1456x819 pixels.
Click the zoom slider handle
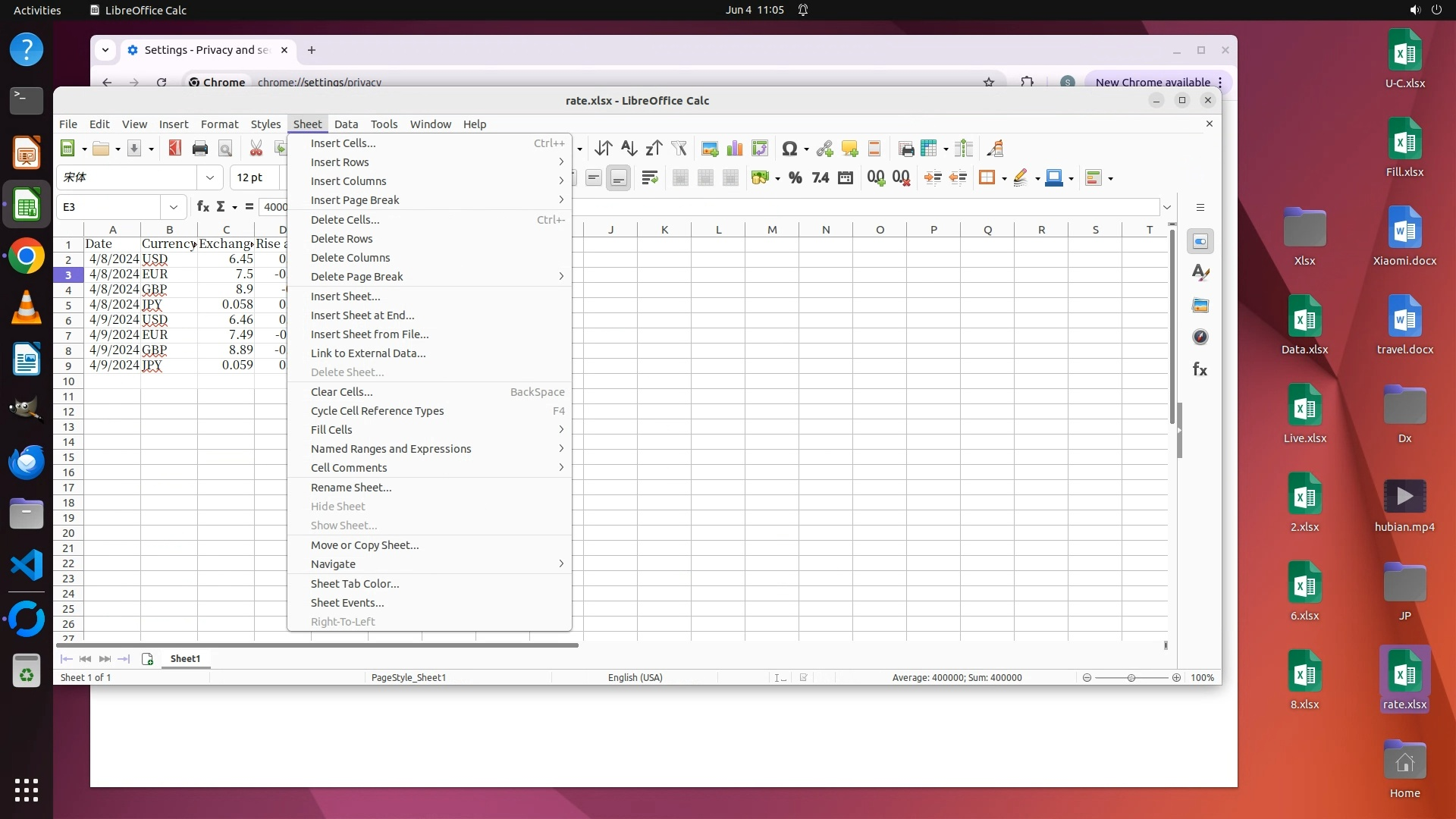tap(1131, 678)
